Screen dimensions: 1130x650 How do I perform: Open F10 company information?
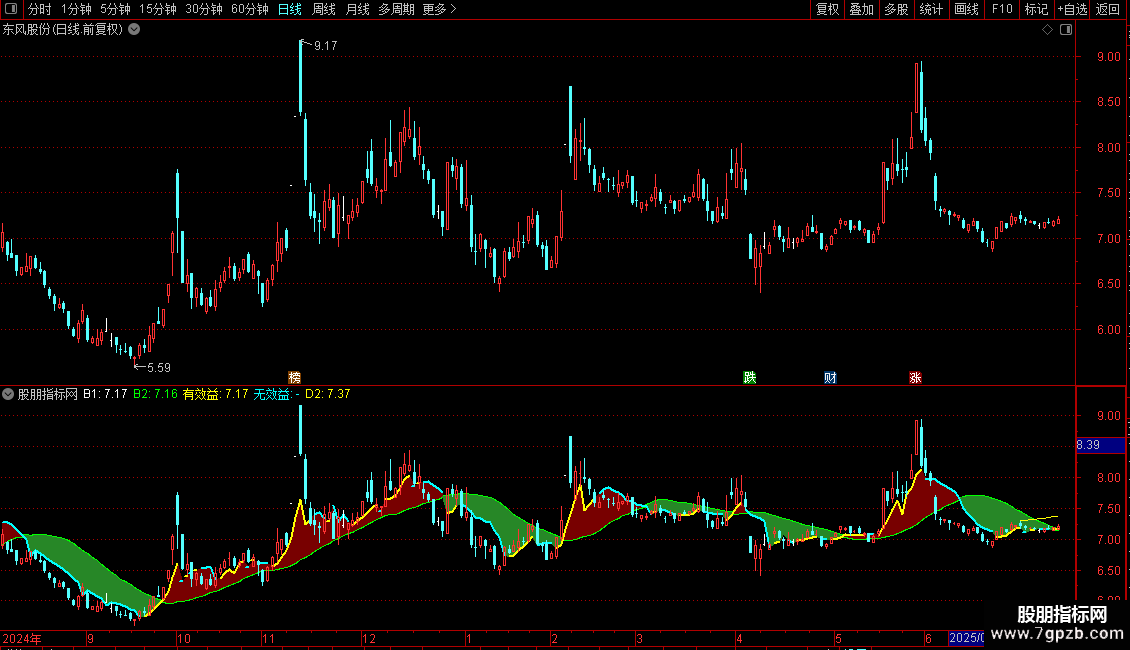click(1002, 9)
